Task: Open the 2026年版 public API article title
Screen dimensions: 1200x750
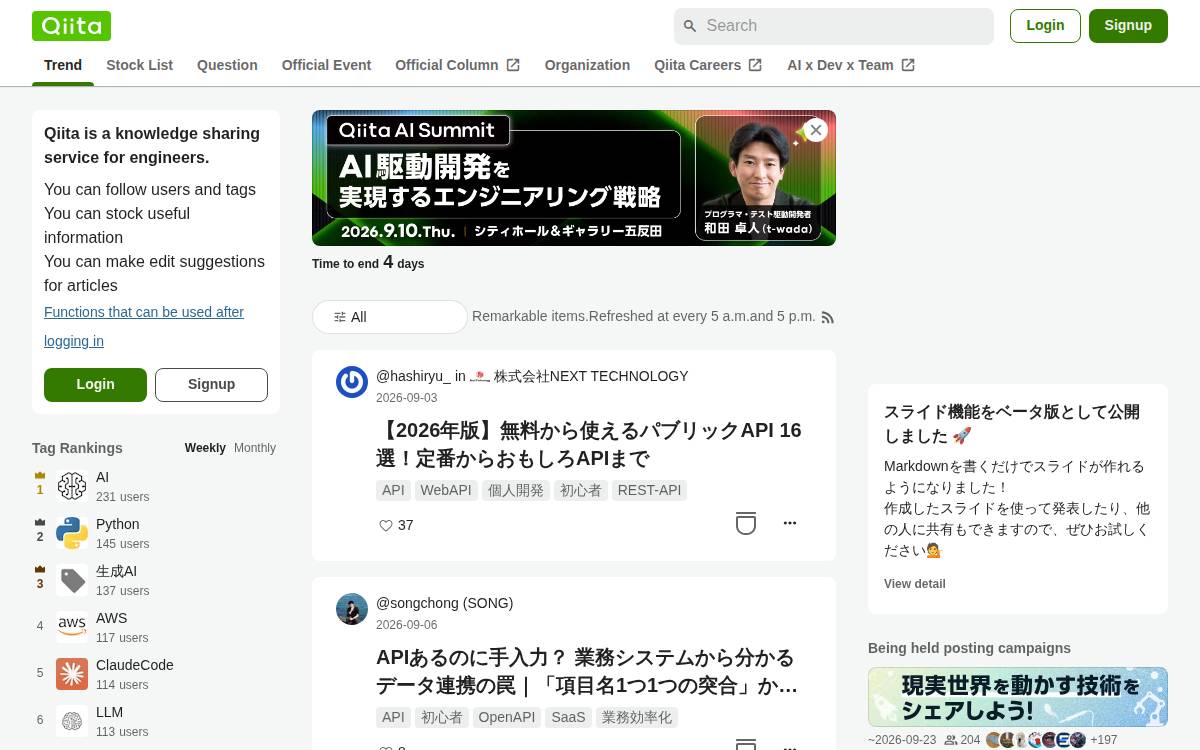Action: (589, 444)
